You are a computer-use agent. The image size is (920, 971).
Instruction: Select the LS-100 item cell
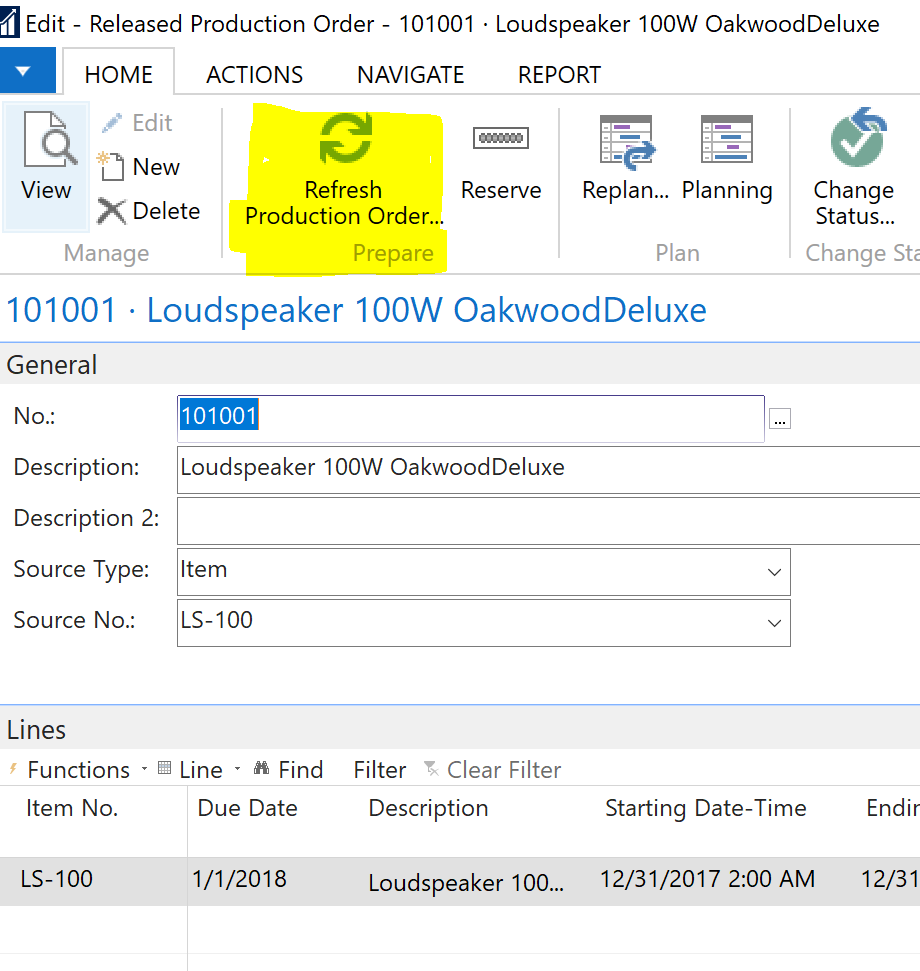(x=93, y=880)
